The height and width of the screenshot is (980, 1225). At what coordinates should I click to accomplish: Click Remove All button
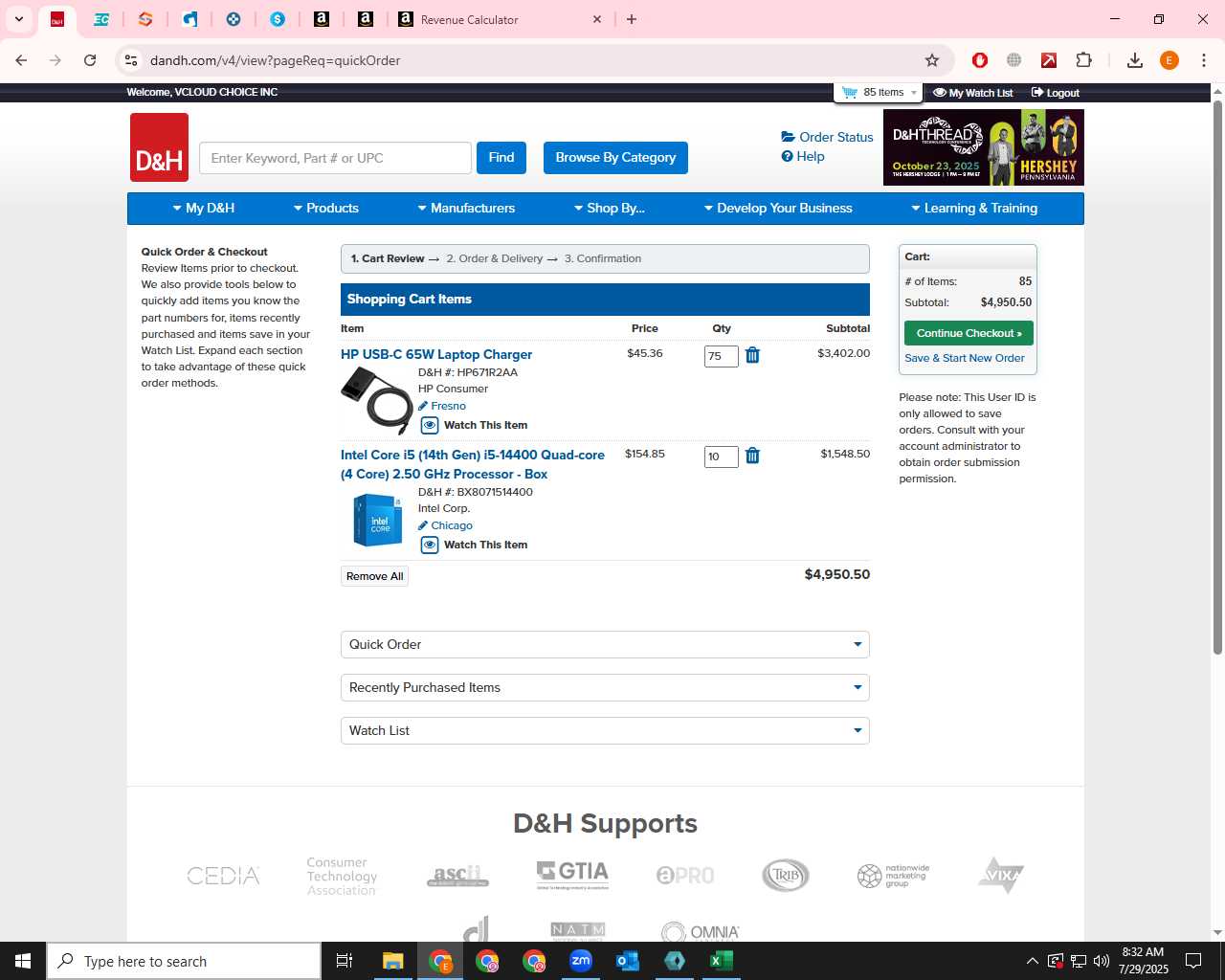pyautogui.click(x=374, y=576)
